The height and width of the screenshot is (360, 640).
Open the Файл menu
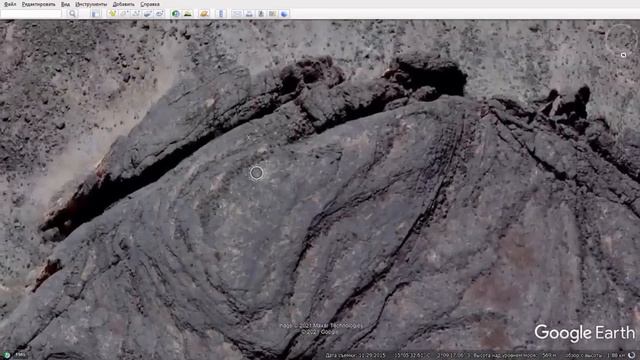[10, 4]
